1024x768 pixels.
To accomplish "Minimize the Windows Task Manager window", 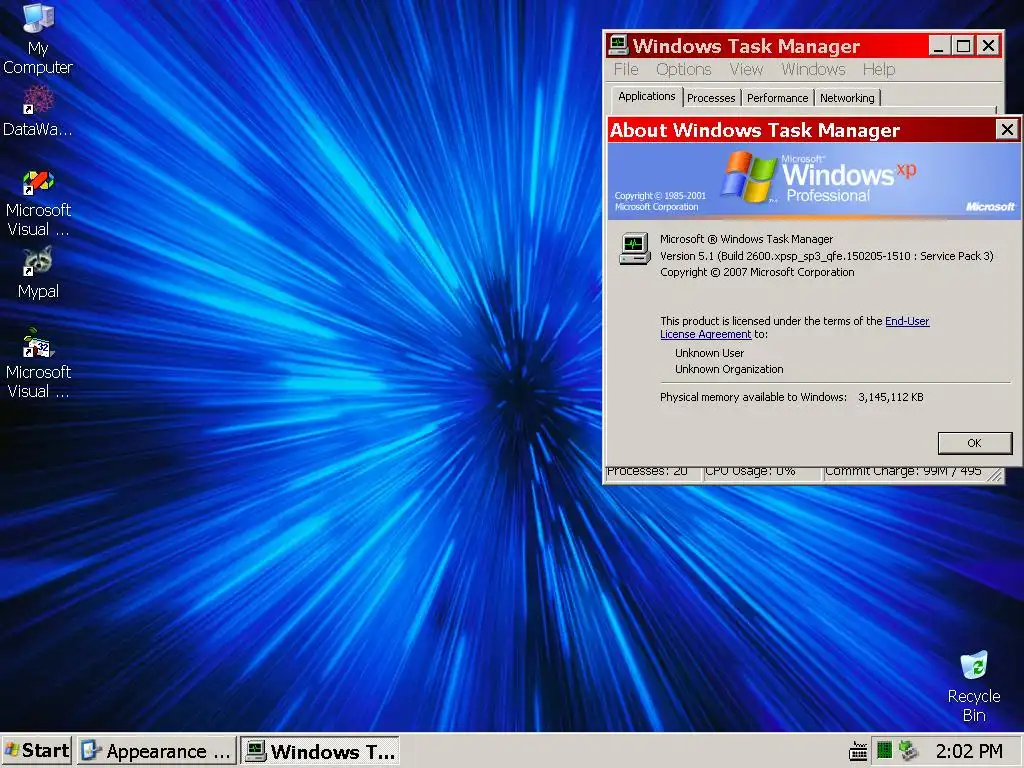I will point(939,46).
